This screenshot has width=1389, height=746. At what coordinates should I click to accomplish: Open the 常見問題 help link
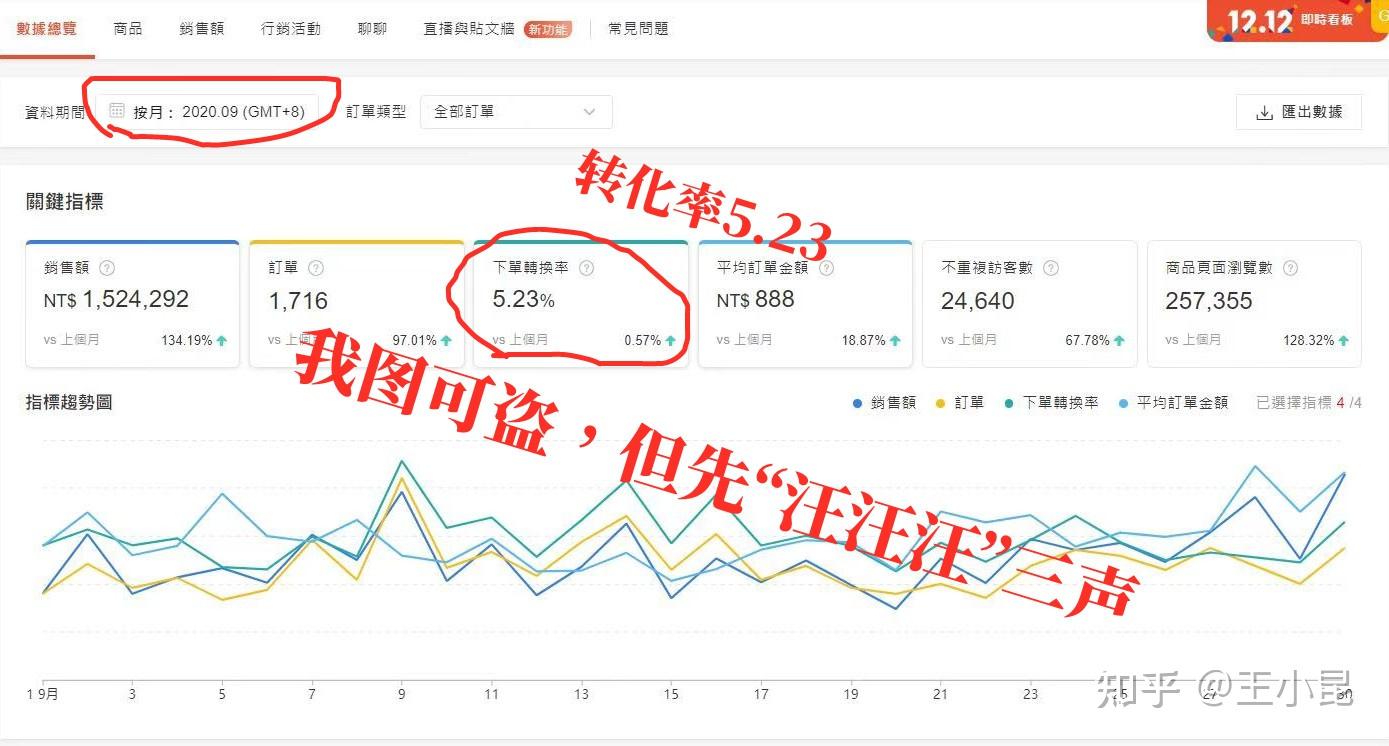click(x=639, y=28)
